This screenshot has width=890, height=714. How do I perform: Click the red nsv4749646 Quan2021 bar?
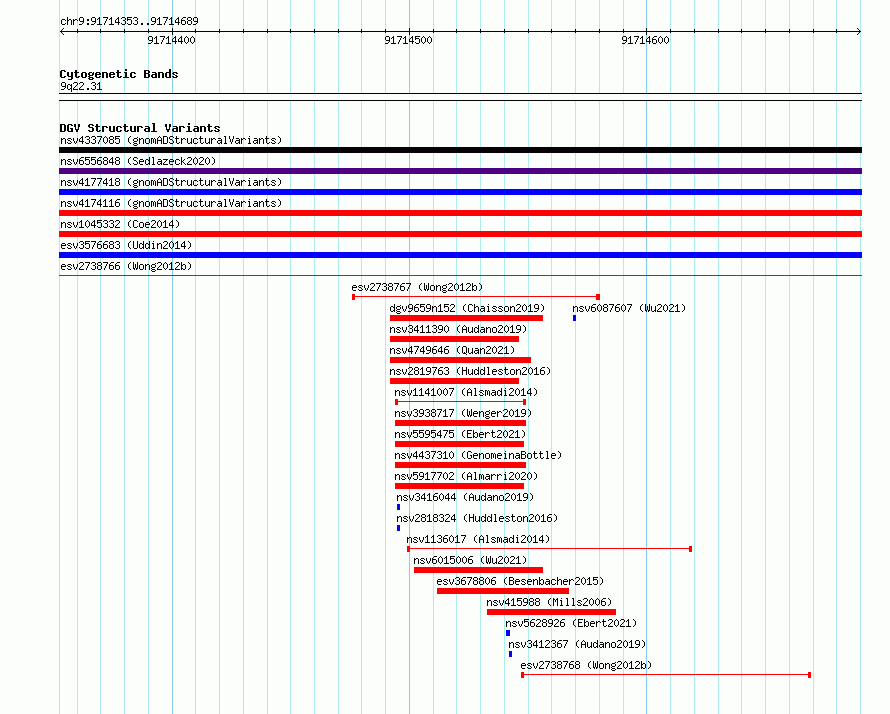pos(460,360)
